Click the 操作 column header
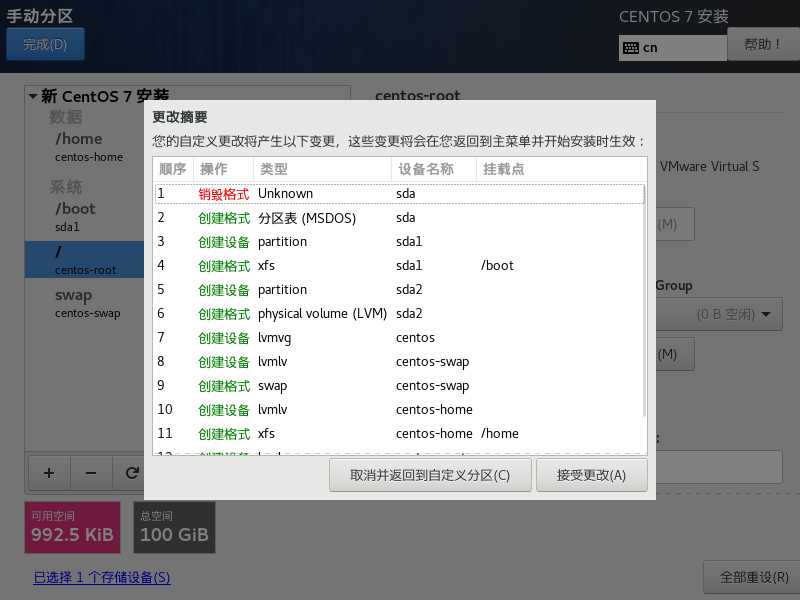The height and width of the screenshot is (600, 800). [x=223, y=169]
